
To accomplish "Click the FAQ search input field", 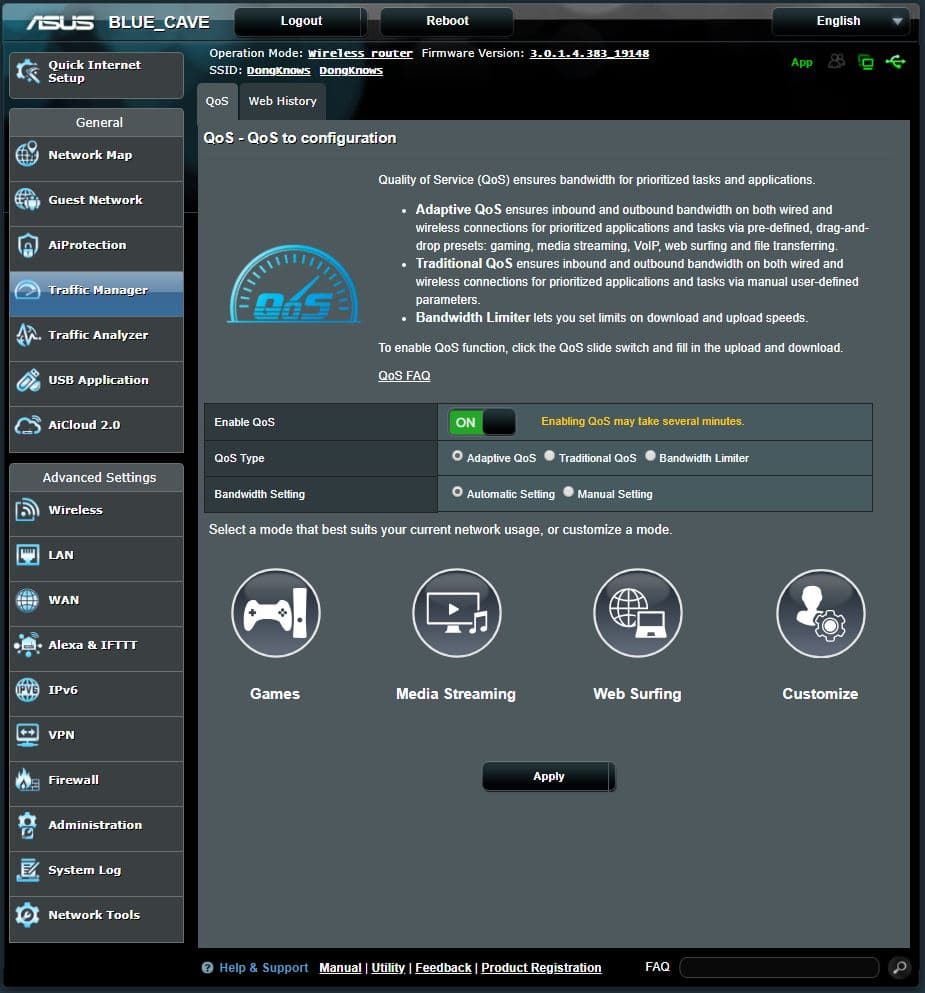I will tap(778, 967).
